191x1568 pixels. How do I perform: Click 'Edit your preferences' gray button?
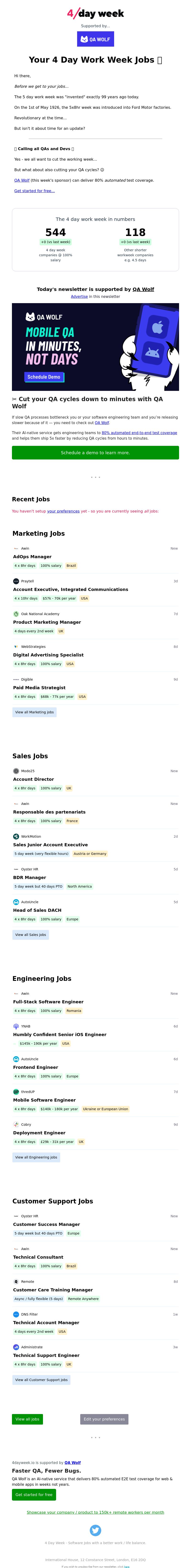coord(104,1419)
